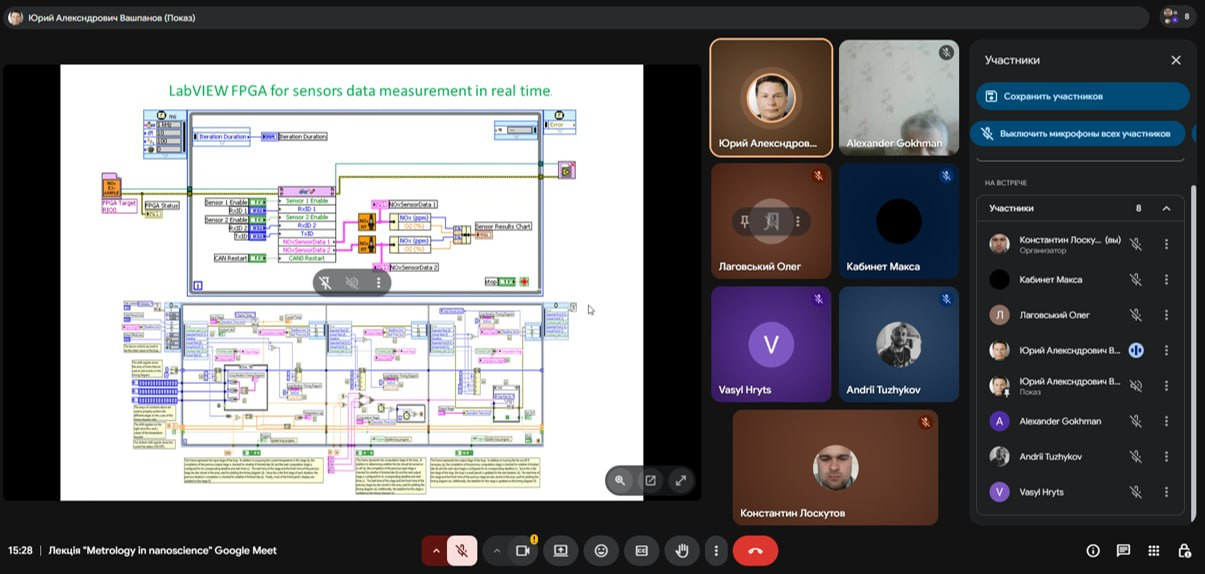The height and width of the screenshot is (574, 1205).
Task: Turn on the camera button
Action: pos(522,550)
